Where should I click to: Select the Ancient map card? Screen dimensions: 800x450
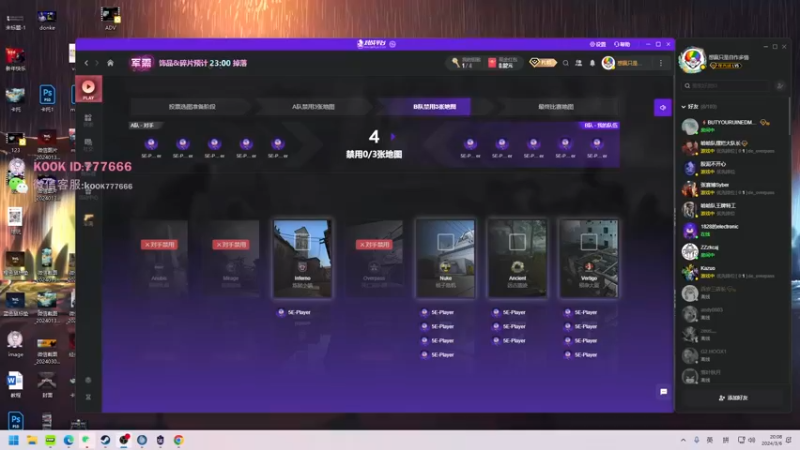point(517,259)
